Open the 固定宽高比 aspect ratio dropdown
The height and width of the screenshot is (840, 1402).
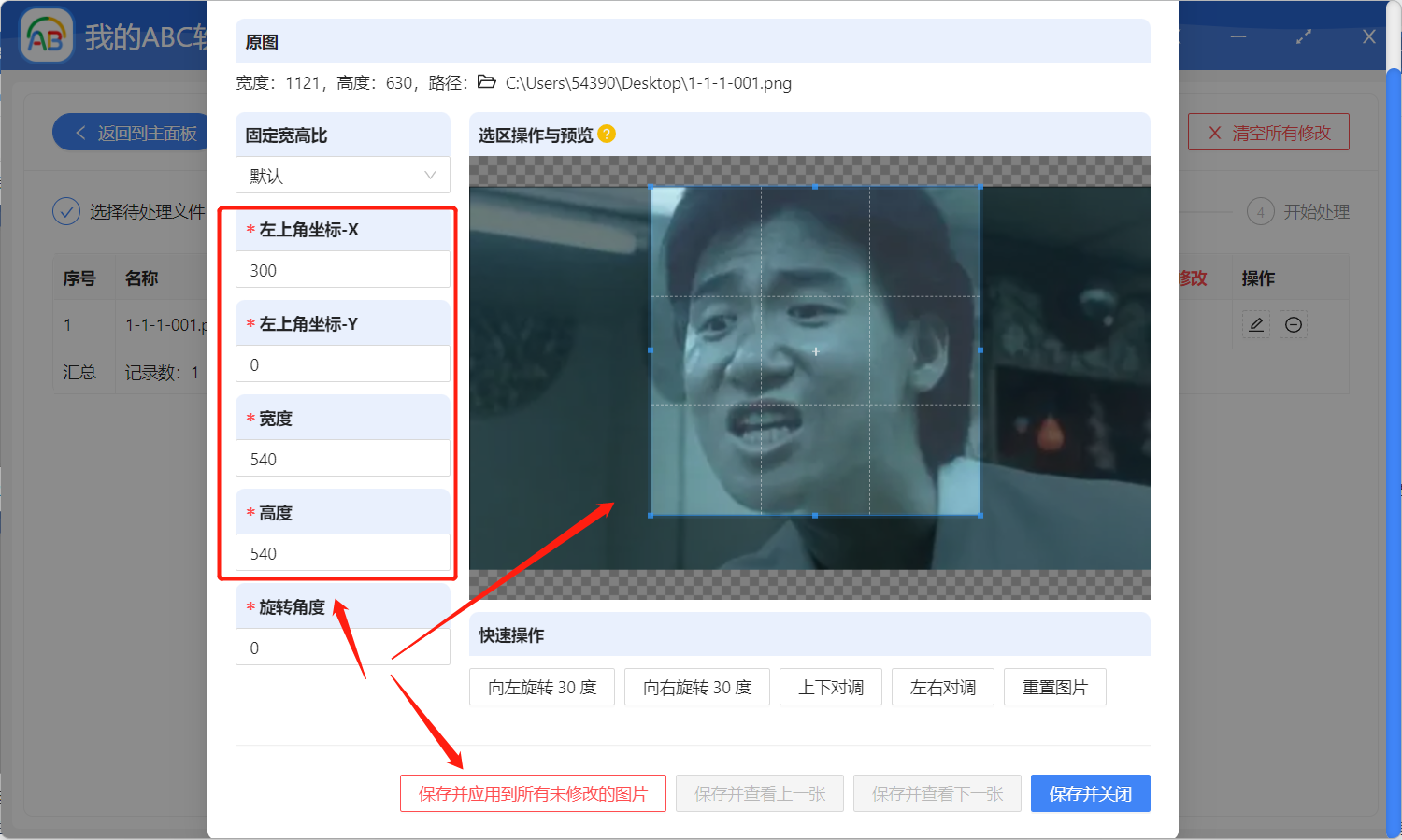pyautogui.click(x=342, y=175)
